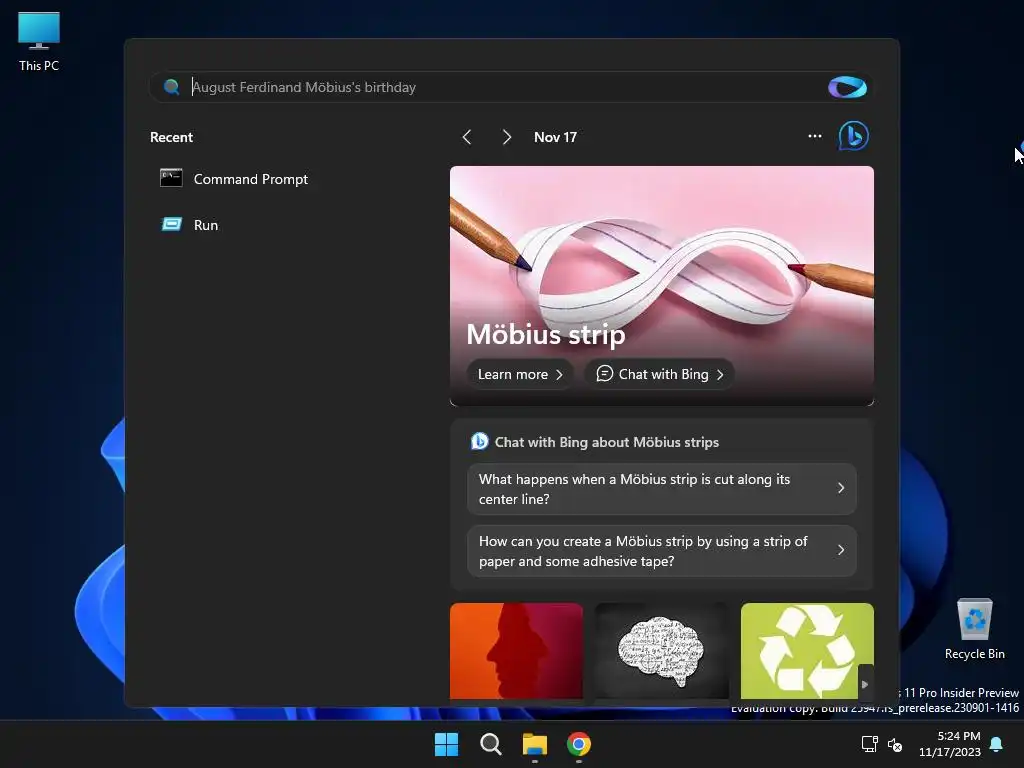Expand chevron on the cut-along-center-line question

pyautogui.click(x=840, y=488)
